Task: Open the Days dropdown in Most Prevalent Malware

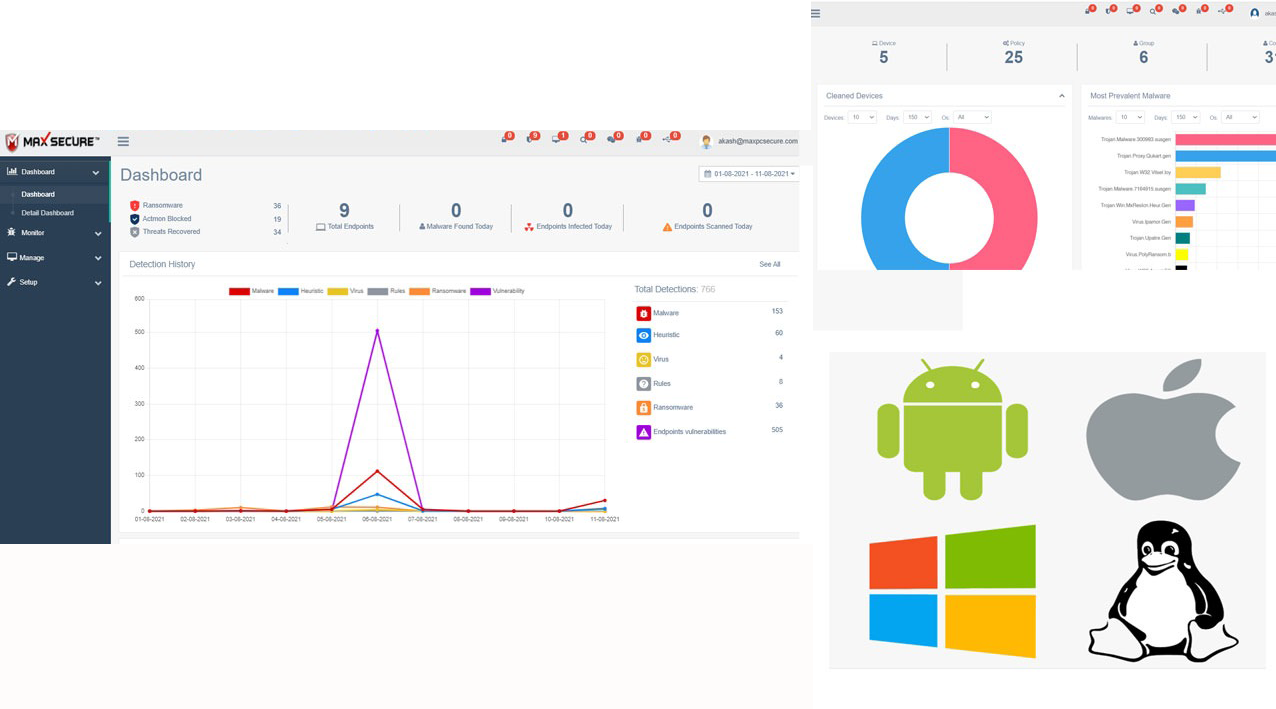Action: click(1185, 117)
